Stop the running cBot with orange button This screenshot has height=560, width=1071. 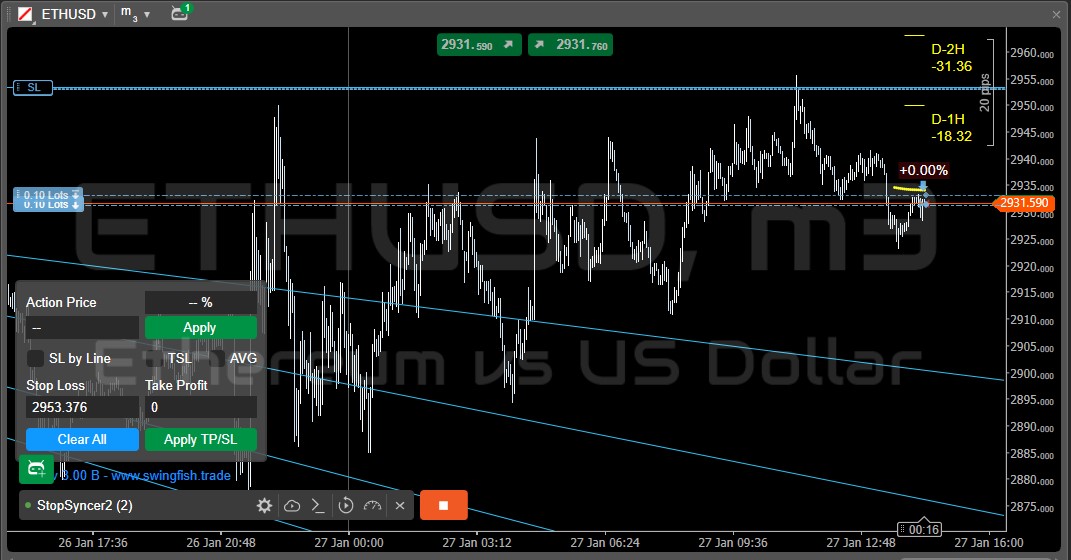pyautogui.click(x=443, y=505)
